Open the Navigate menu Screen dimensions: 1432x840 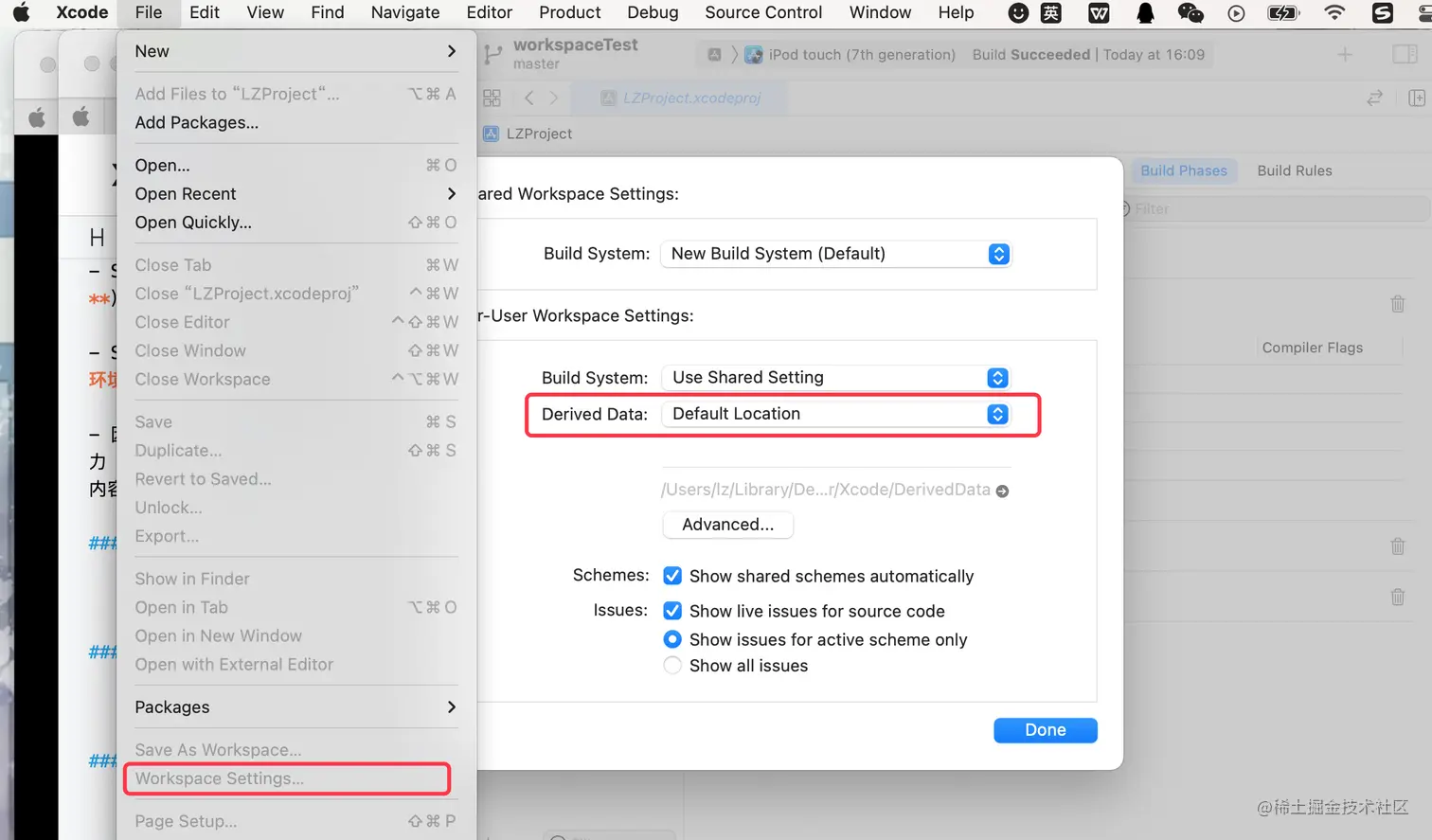click(405, 12)
